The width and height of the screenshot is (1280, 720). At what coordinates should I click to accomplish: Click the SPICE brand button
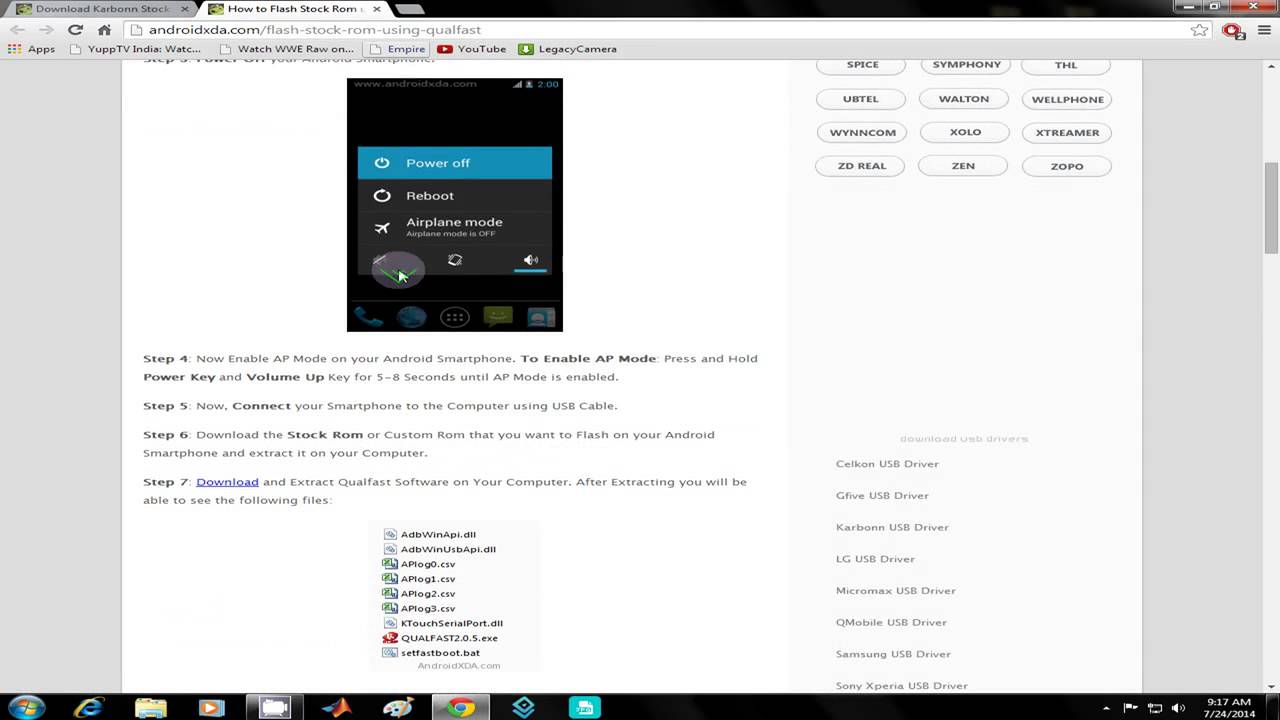(x=862, y=65)
